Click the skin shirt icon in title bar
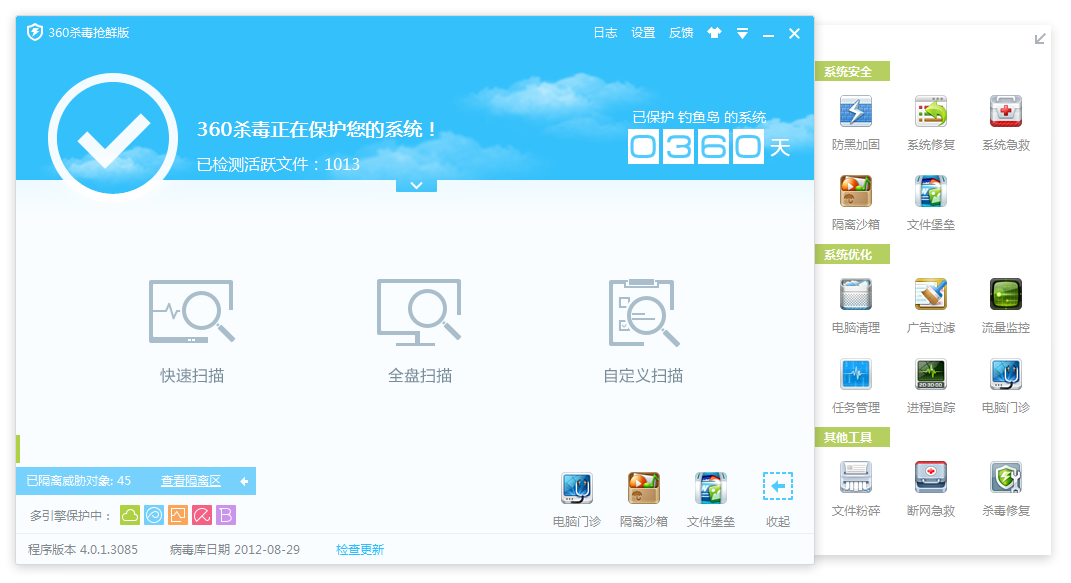The height and width of the screenshot is (583, 1071). click(714, 33)
